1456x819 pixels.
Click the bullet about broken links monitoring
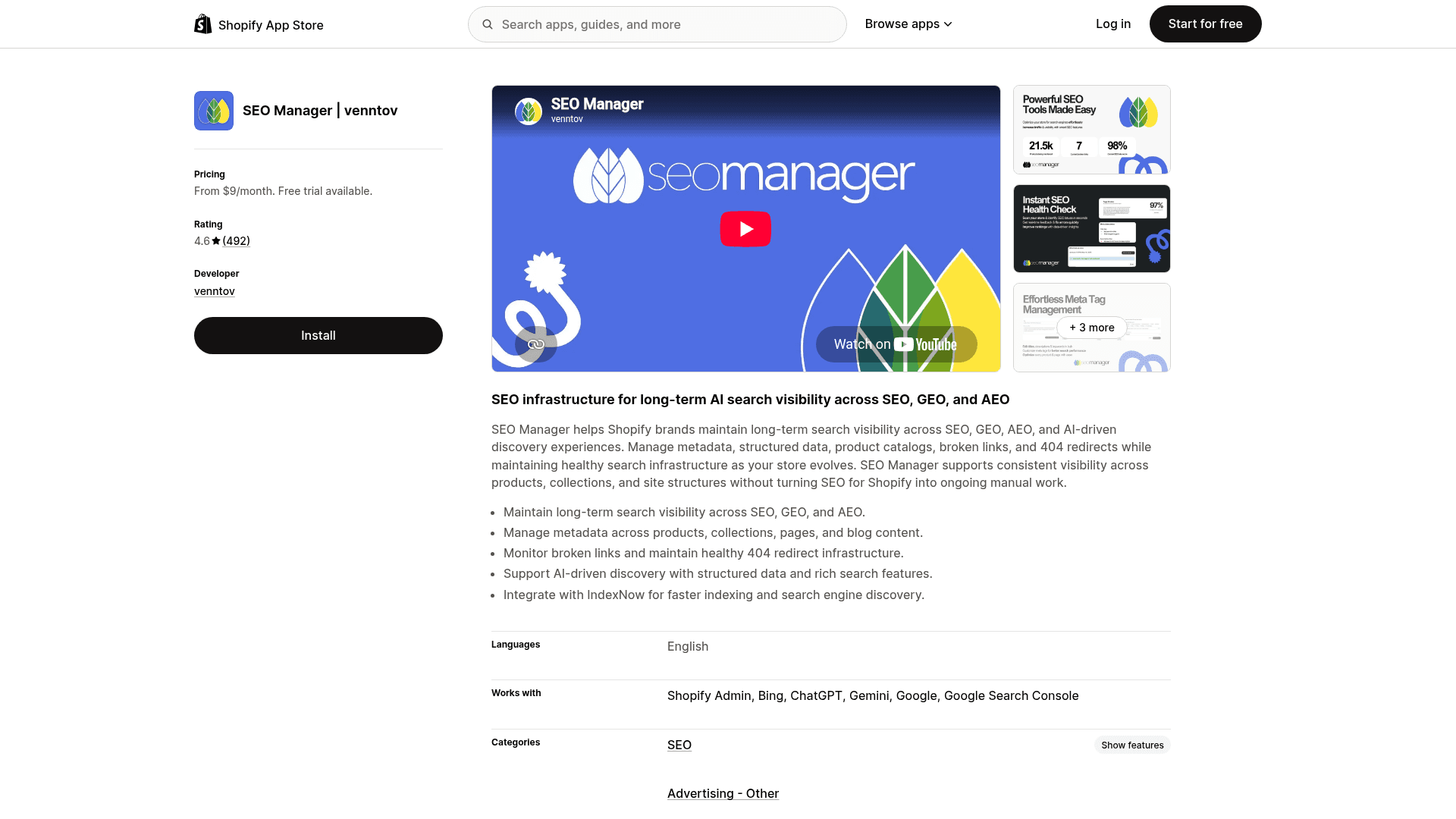(x=704, y=554)
